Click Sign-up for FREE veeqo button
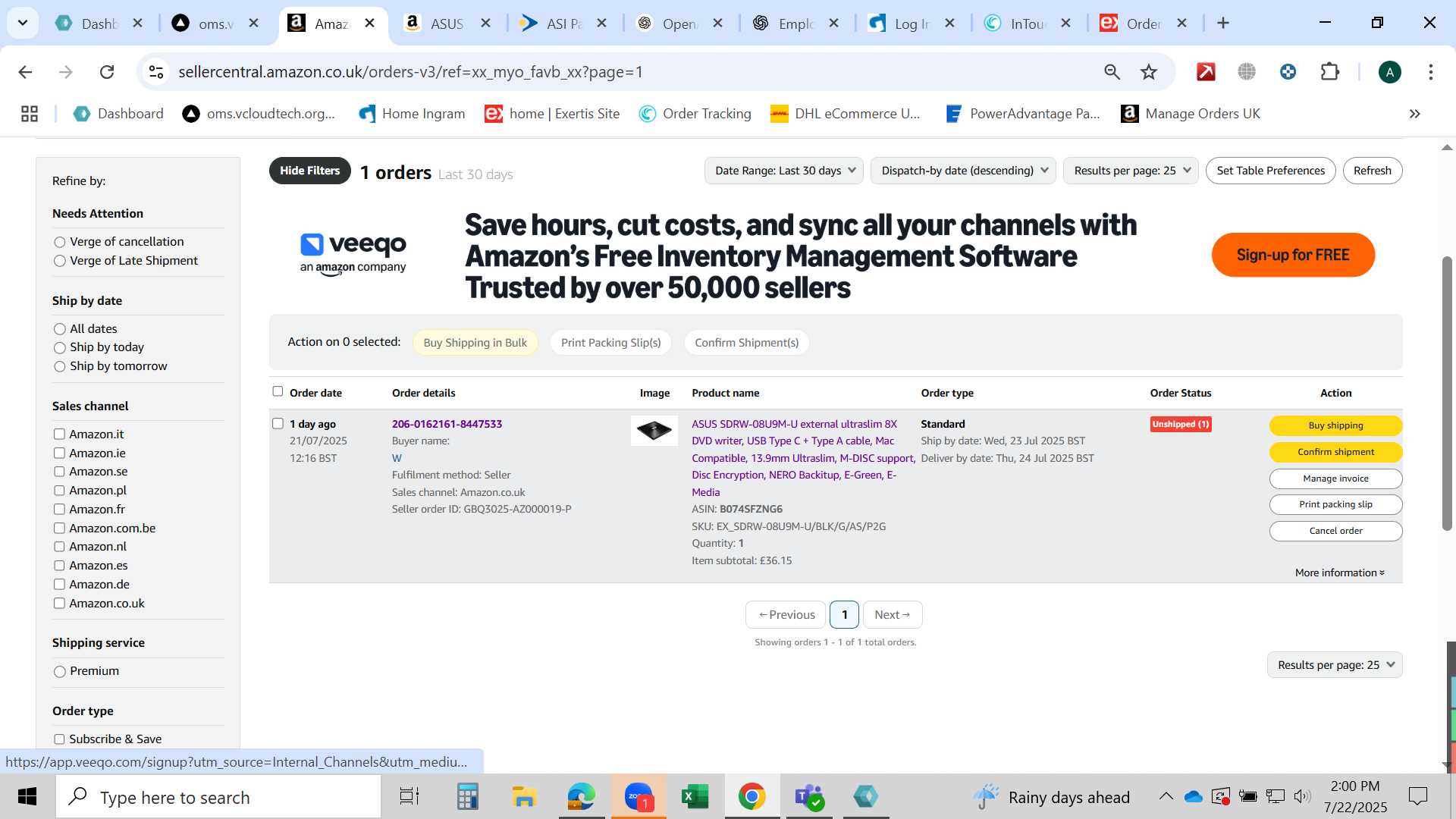Screen dimensions: 1456x819 coord(1293,255)
